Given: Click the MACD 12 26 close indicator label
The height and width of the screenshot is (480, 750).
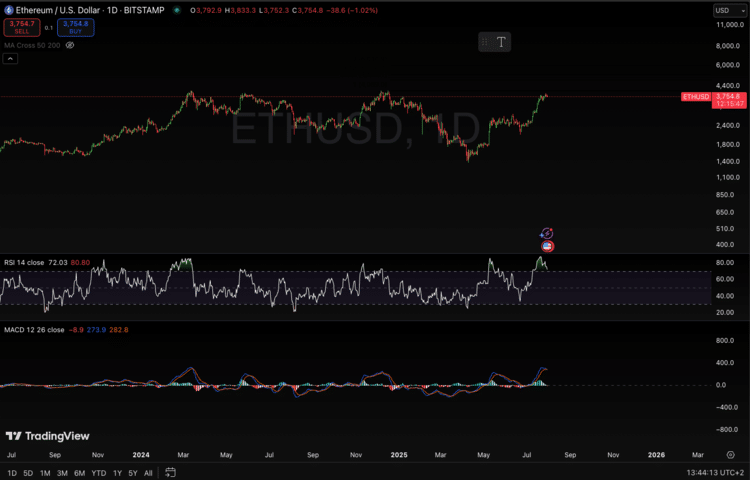Looking at the screenshot, I should 34,330.
